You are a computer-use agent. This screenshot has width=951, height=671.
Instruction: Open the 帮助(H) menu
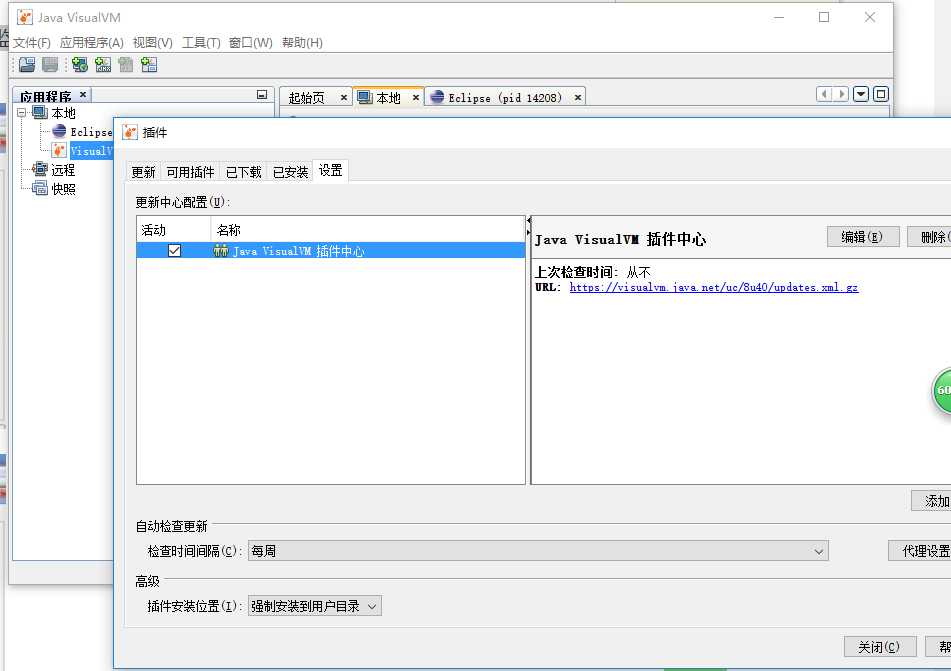(x=302, y=42)
